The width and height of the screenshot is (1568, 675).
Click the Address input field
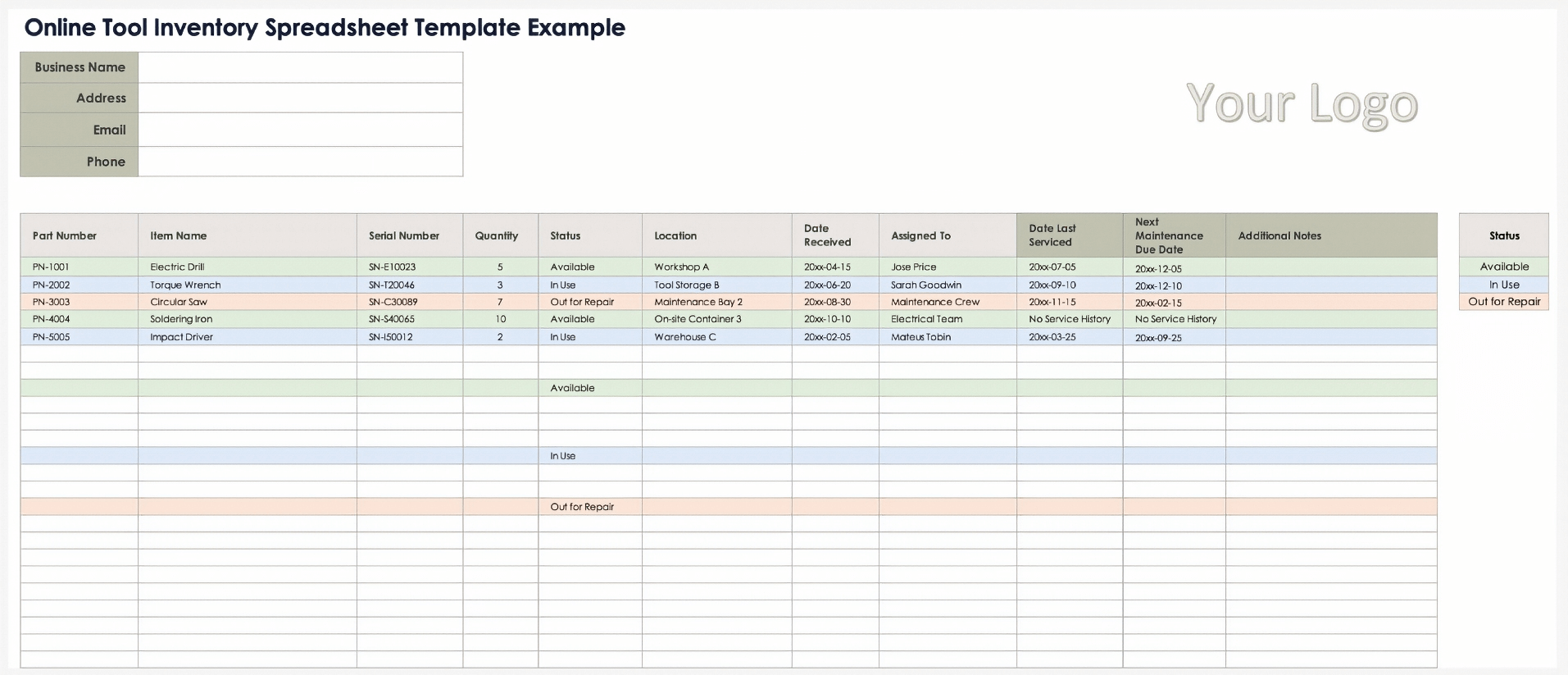[x=300, y=98]
